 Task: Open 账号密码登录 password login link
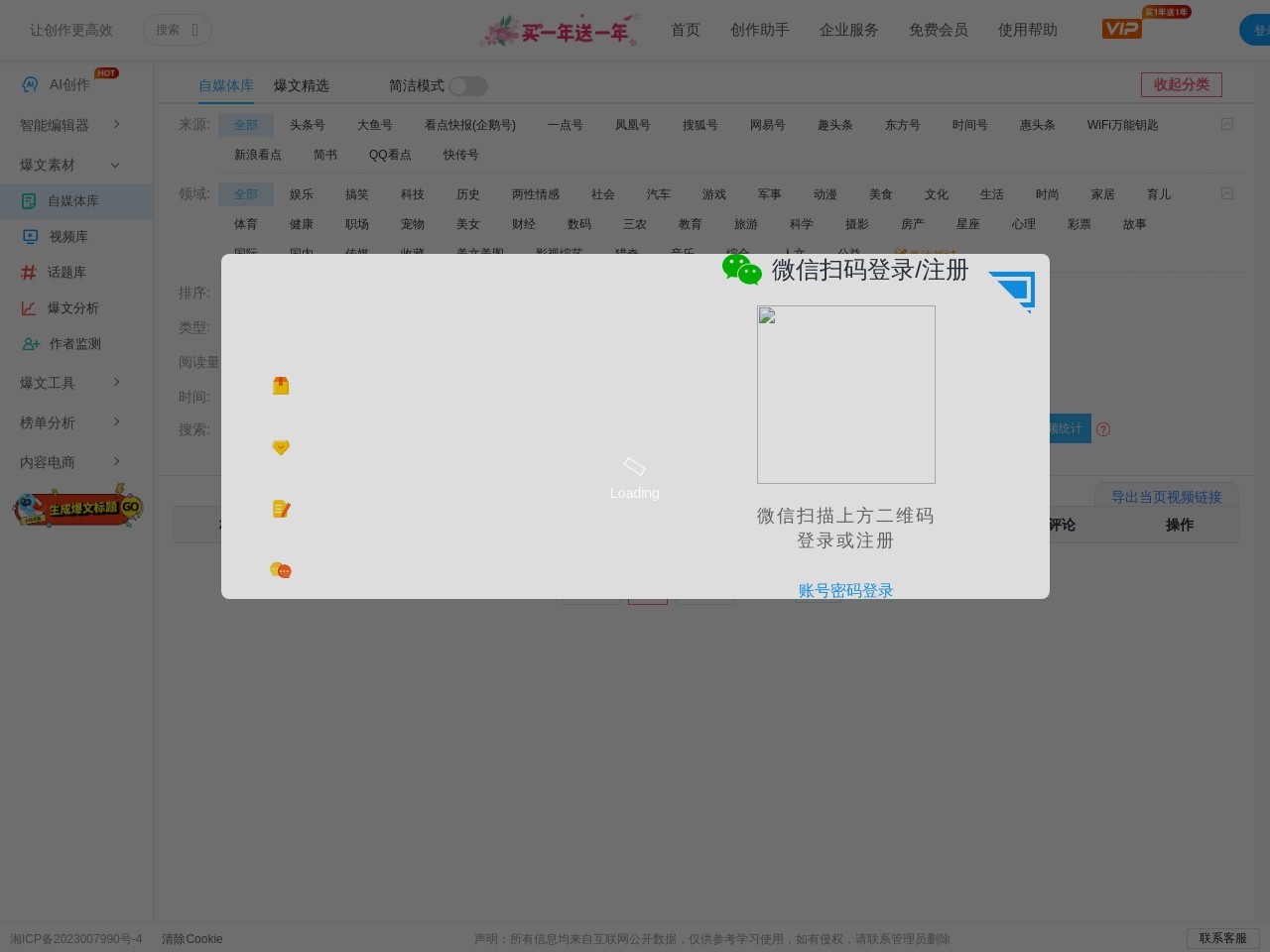coord(845,590)
